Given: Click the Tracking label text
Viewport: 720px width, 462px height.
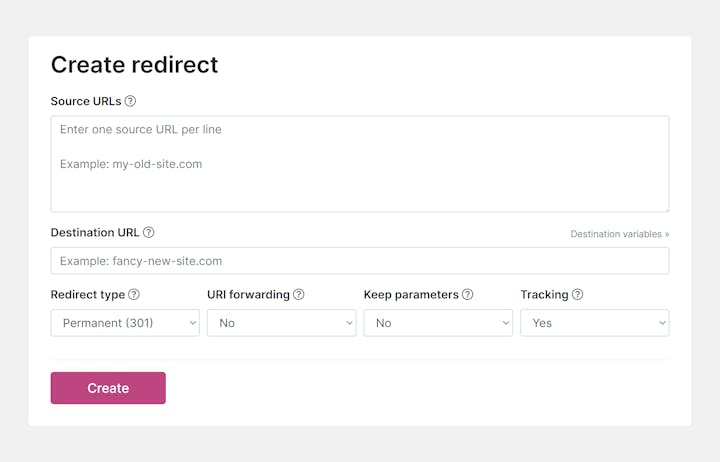Looking at the screenshot, I should pos(544,295).
